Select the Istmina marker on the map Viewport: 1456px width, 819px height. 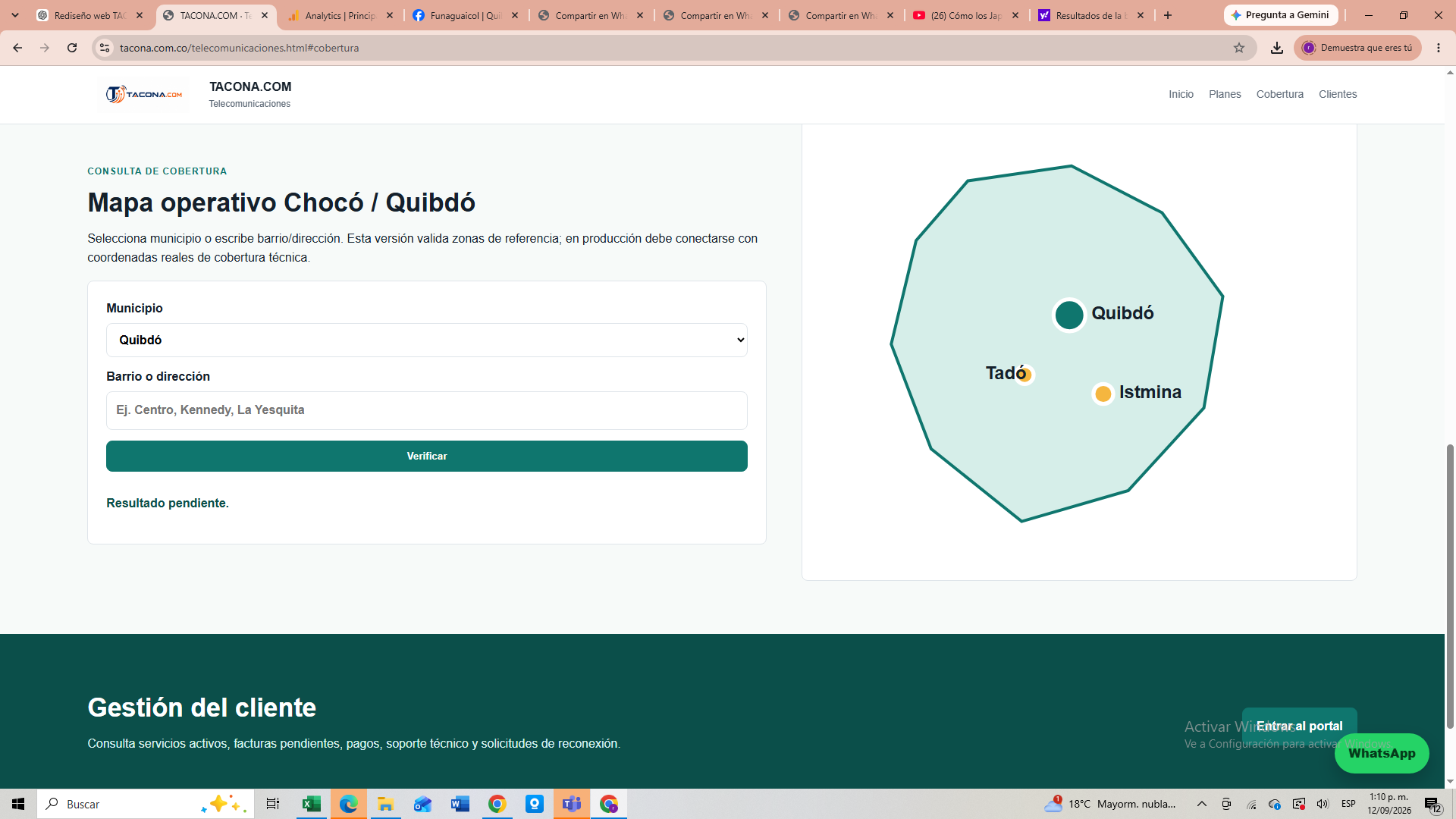(1103, 394)
